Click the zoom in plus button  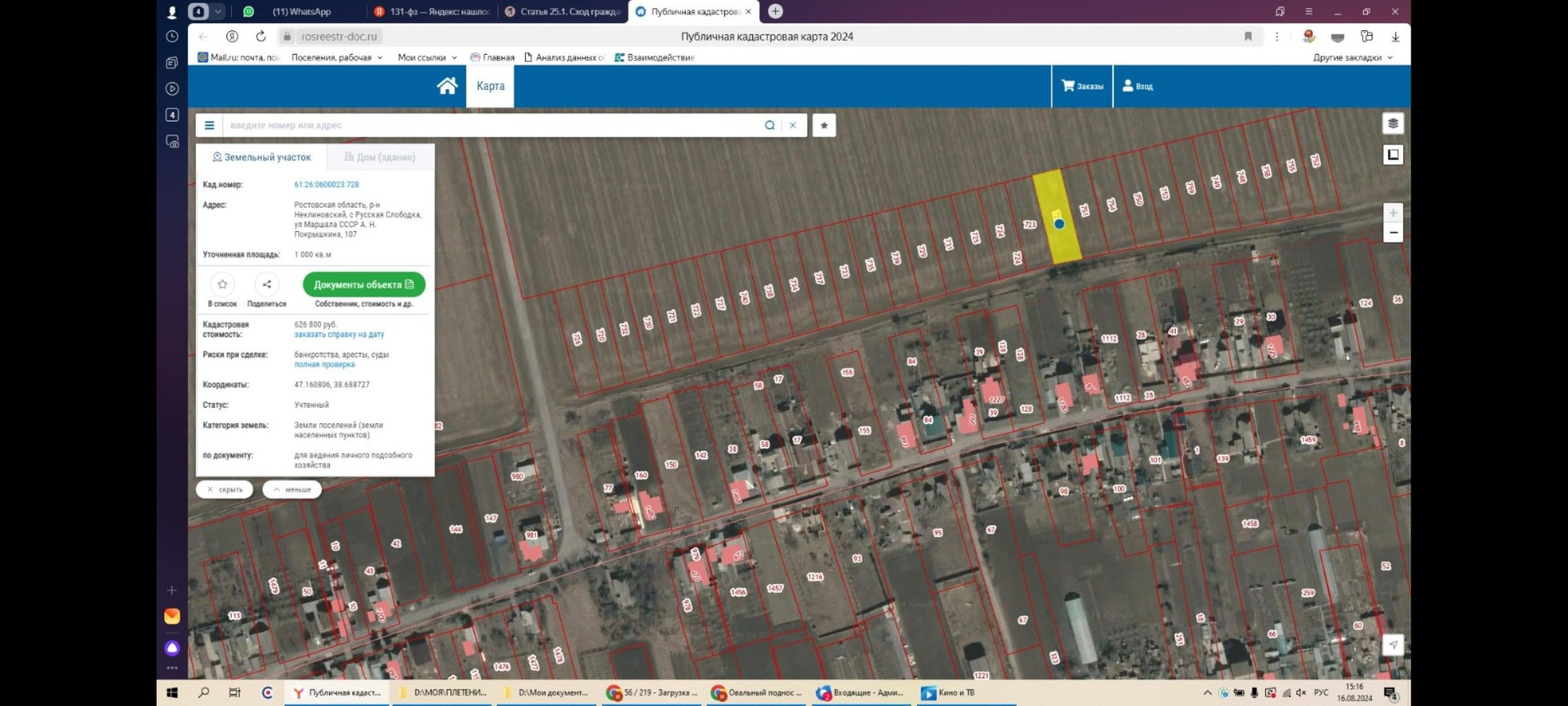click(1392, 212)
